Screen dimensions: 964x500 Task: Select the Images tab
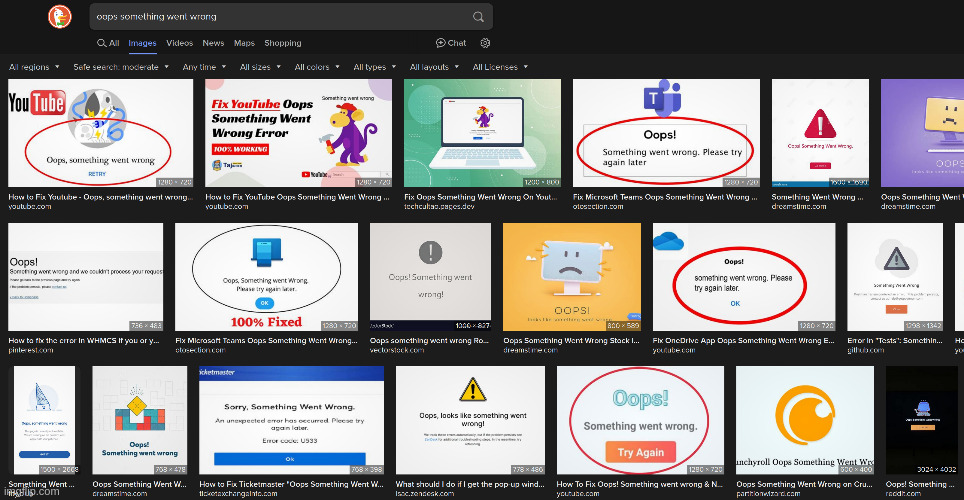pyautogui.click(x=142, y=43)
